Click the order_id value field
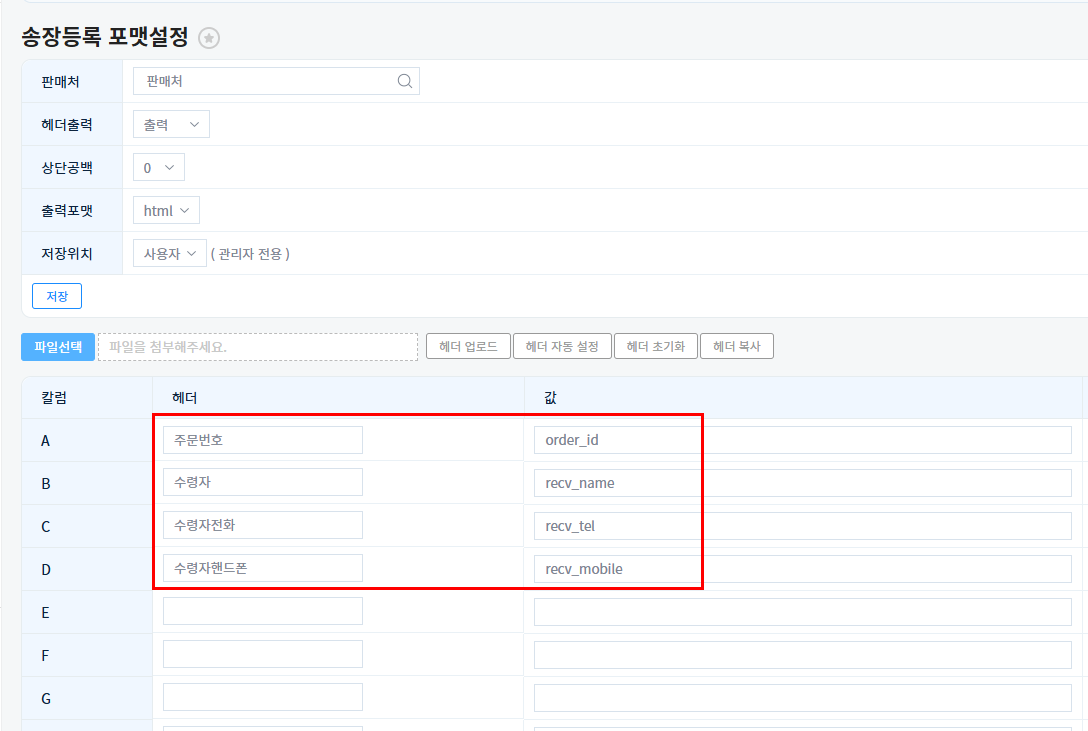 (802, 440)
